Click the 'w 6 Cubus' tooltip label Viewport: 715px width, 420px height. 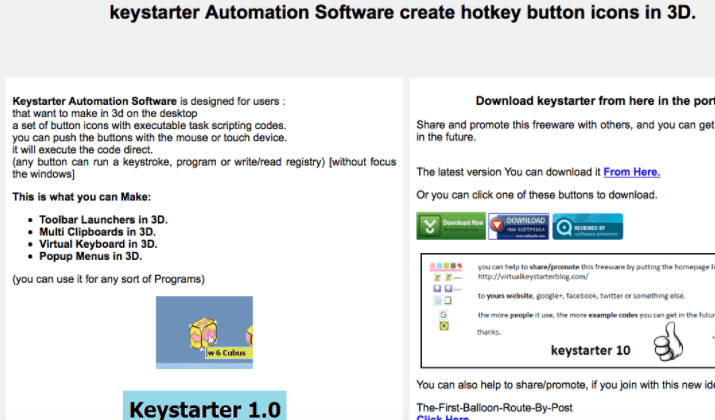point(227,353)
